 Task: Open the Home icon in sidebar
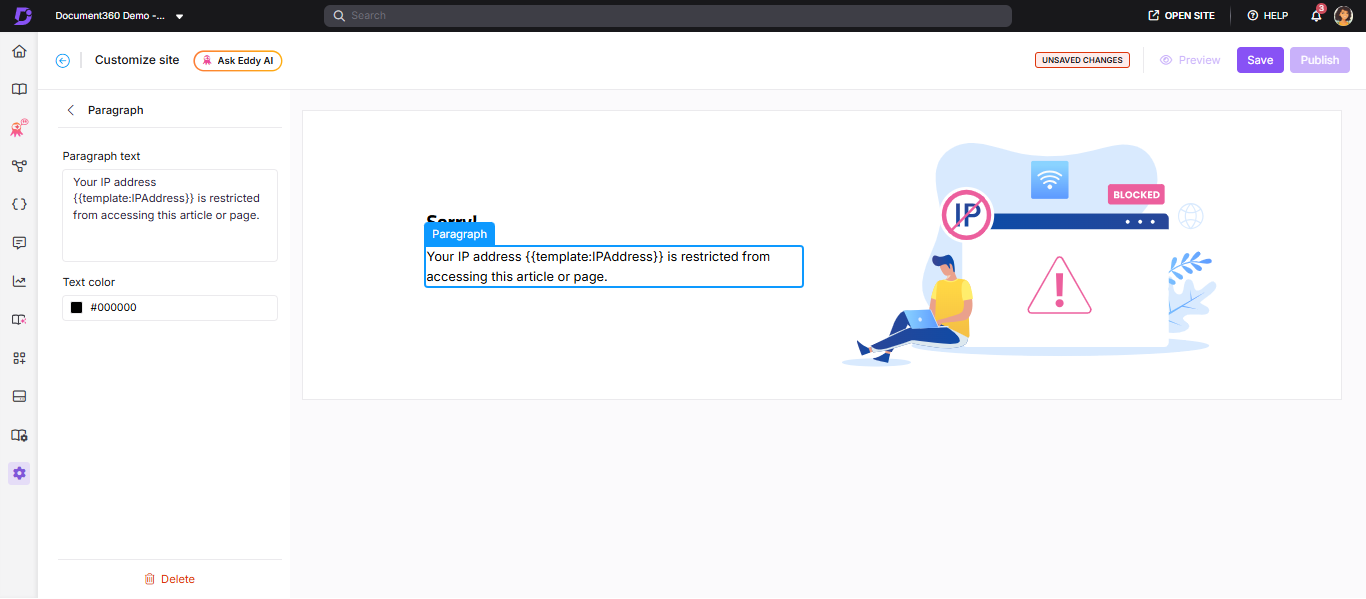pos(19,51)
